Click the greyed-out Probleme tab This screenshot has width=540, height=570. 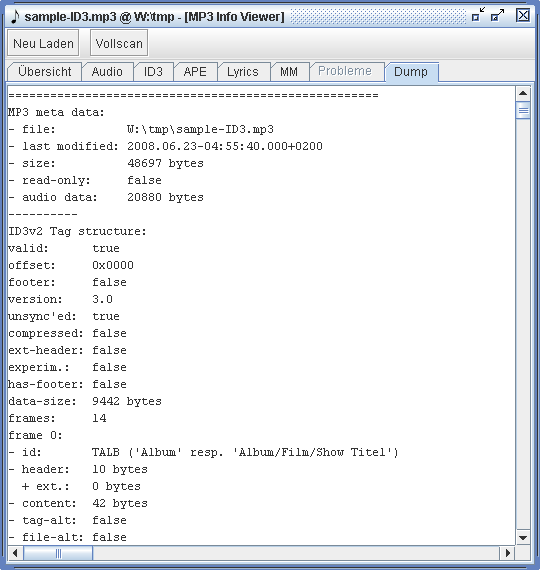[x=345, y=71]
